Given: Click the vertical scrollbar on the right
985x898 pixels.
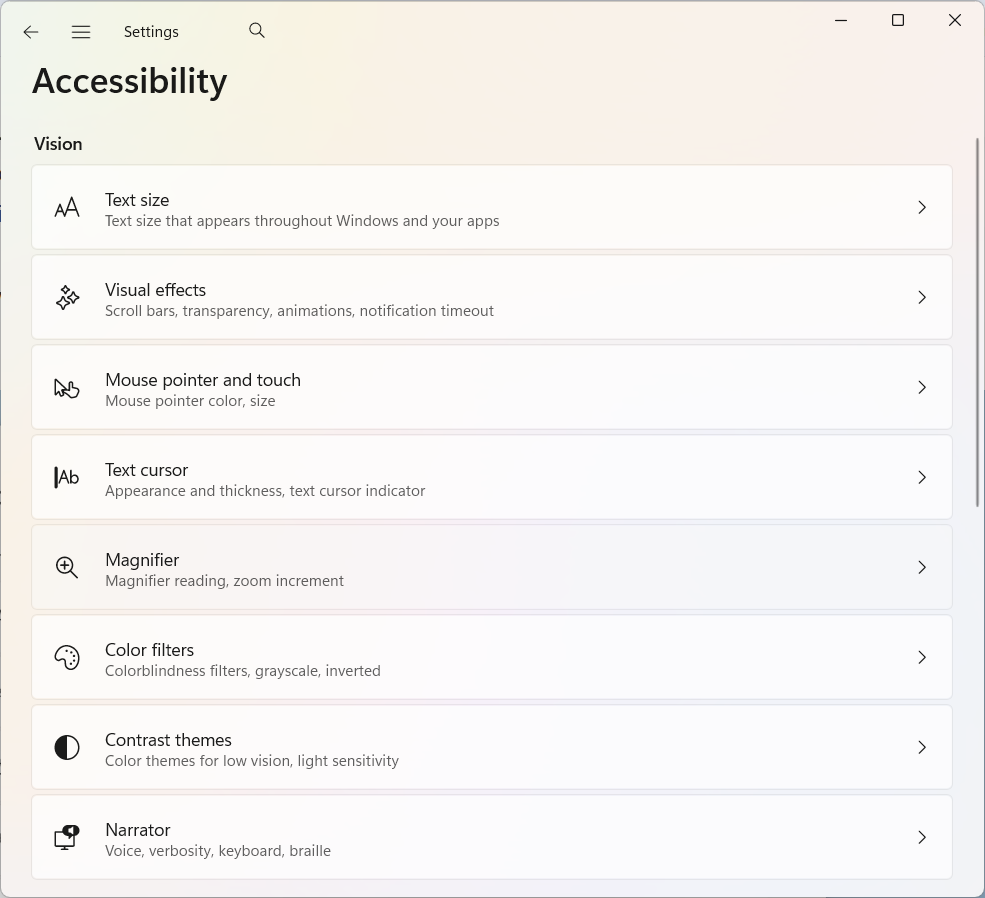Looking at the screenshot, I should tap(978, 322).
